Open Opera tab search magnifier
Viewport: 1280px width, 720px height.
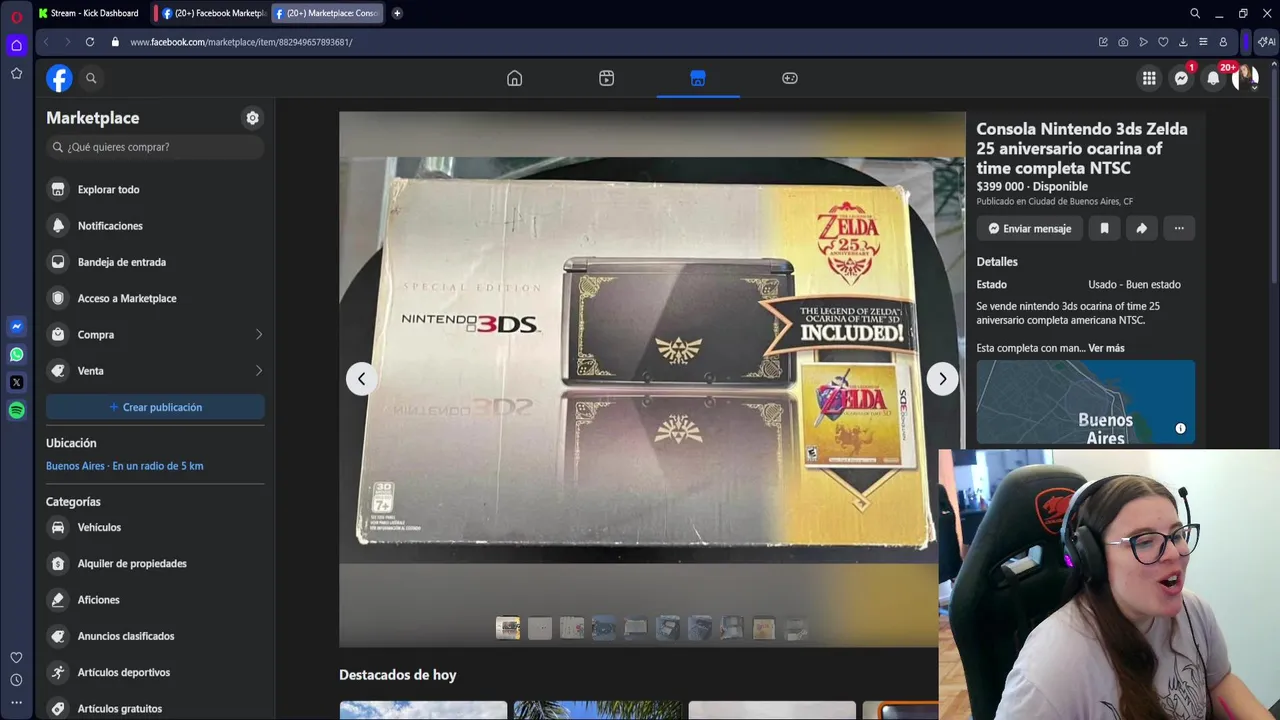(x=1195, y=13)
